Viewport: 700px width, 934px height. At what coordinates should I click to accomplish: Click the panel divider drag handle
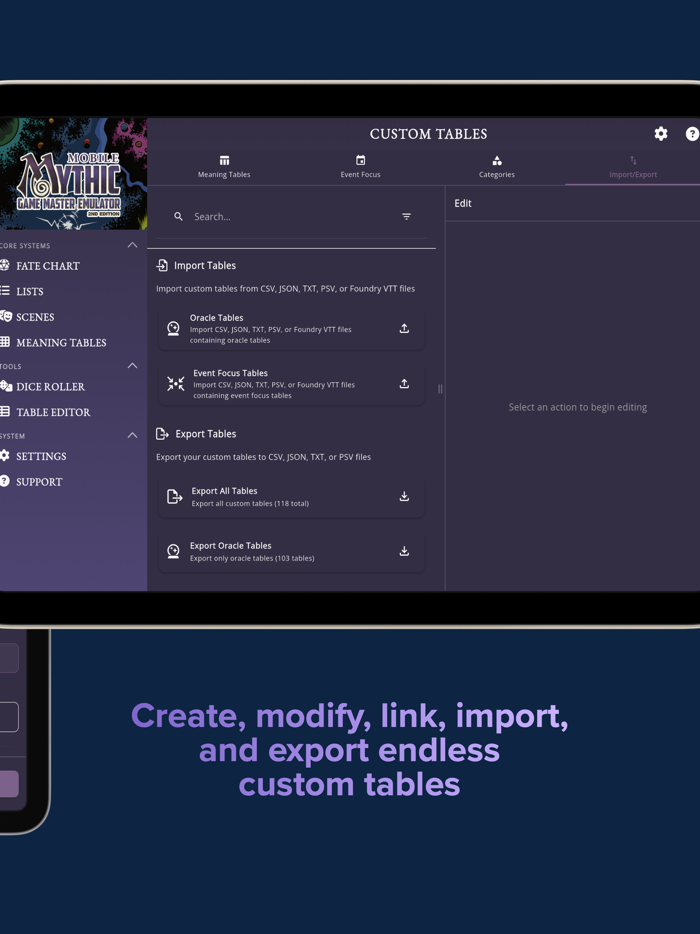click(440, 388)
